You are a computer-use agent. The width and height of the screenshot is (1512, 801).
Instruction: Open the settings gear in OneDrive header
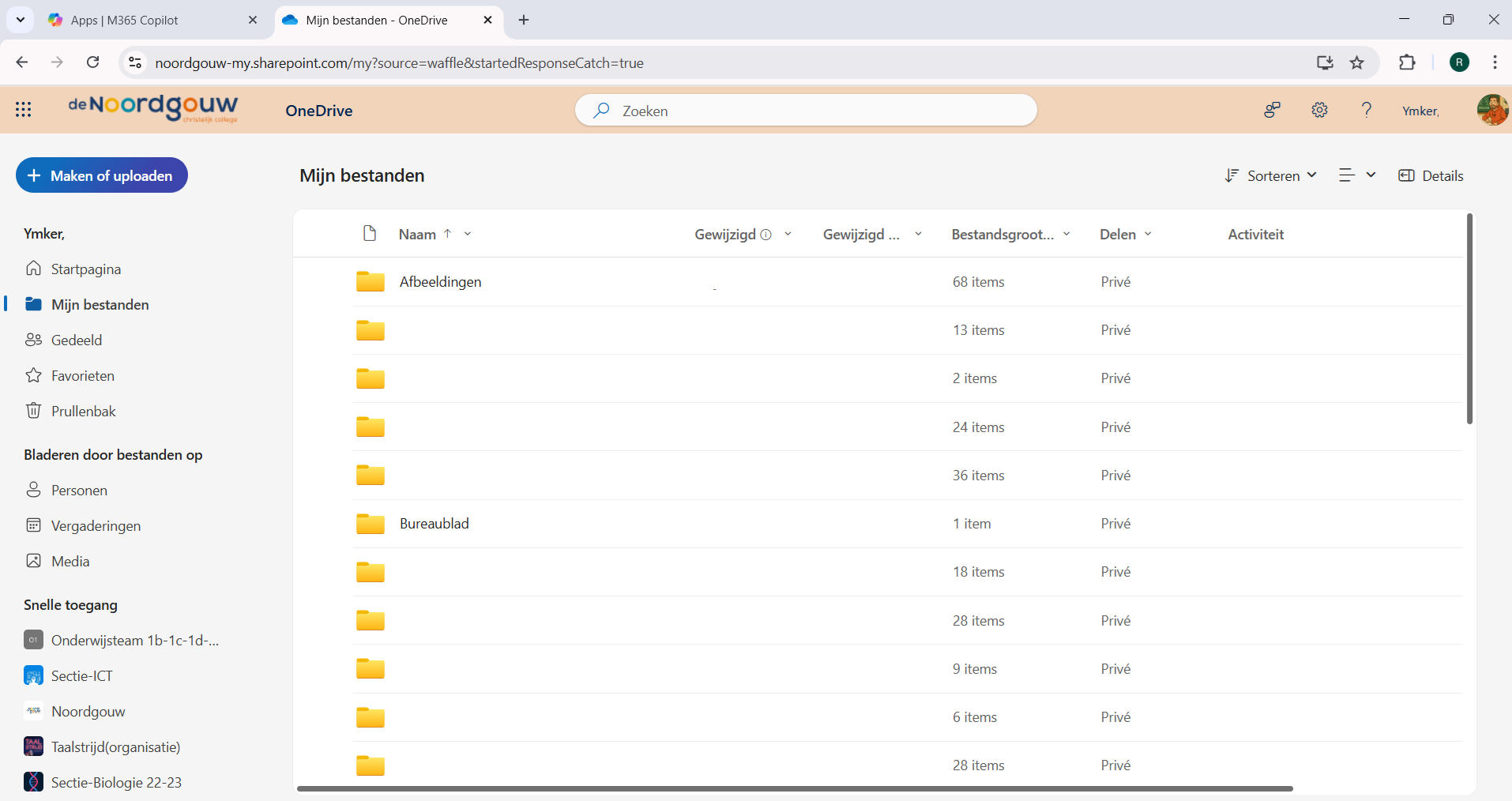pyautogui.click(x=1319, y=110)
